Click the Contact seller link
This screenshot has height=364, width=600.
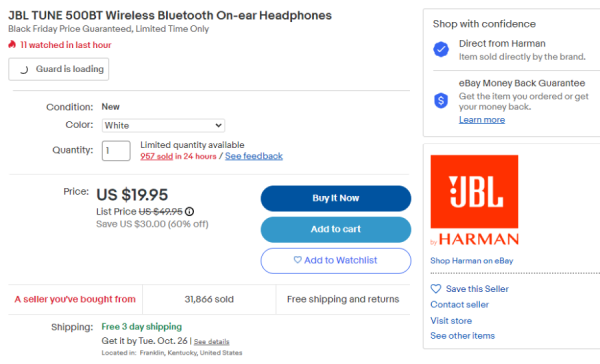[x=460, y=305]
